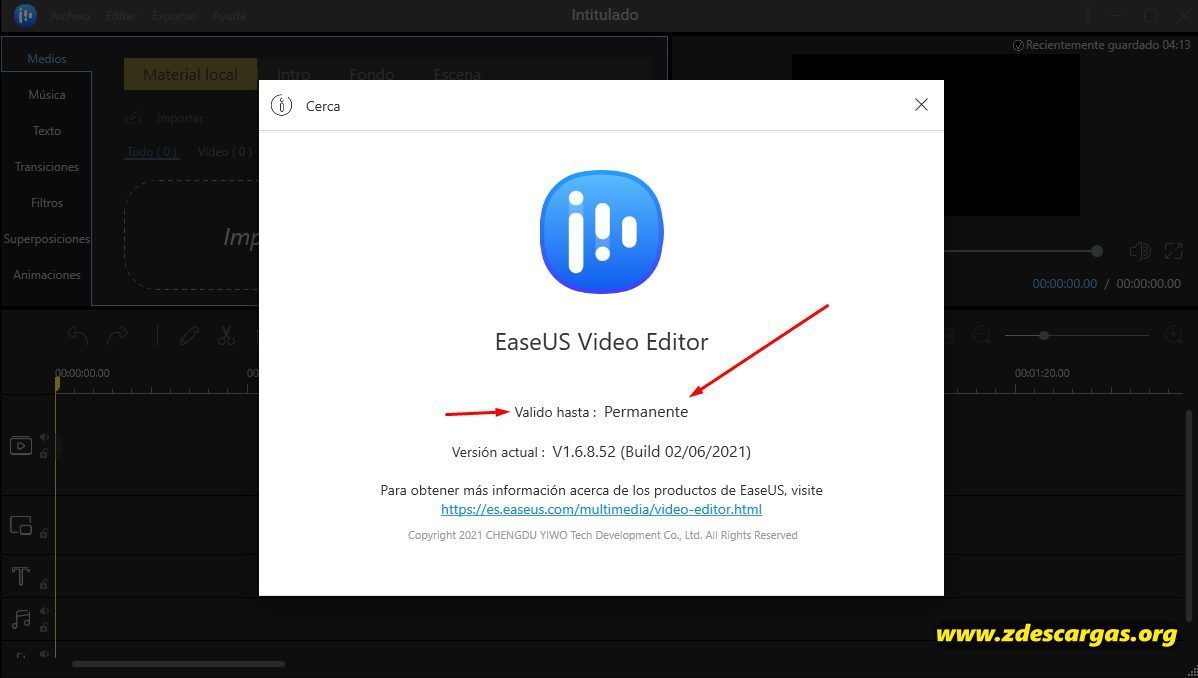Switch to the Filtros tab
Image resolution: width=1198 pixels, height=678 pixels.
(x=47, y=203)
